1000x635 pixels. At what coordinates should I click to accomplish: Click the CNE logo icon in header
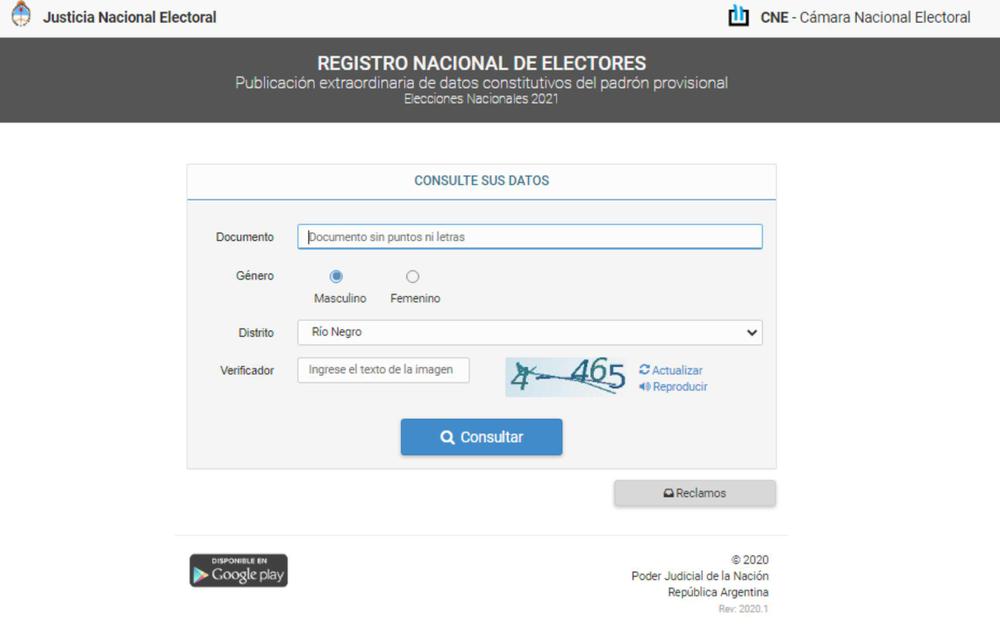[739, 16]
